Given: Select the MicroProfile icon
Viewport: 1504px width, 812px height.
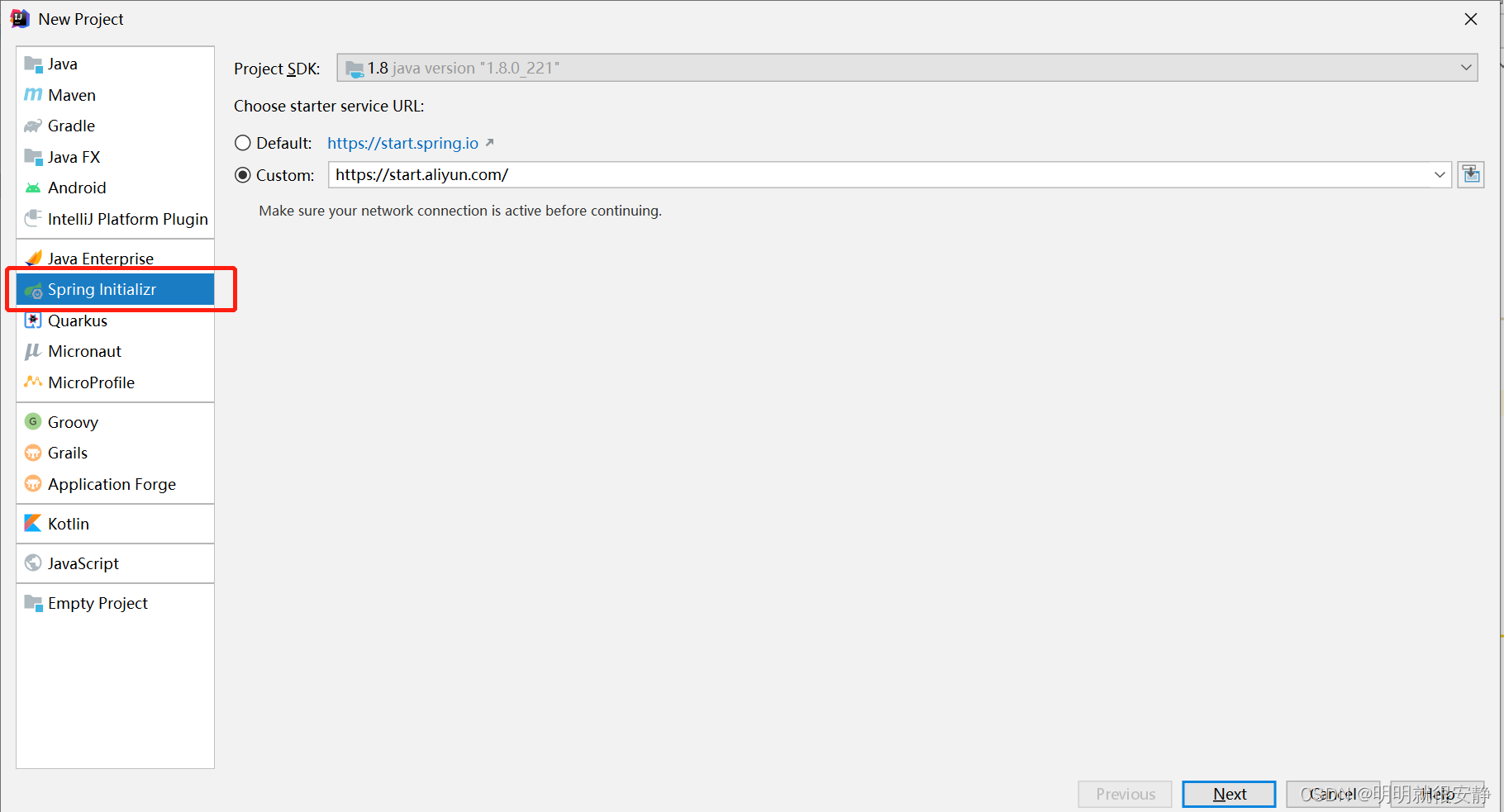Looking at the screenshot, I should pyautogui.click(x=33, y=382).
